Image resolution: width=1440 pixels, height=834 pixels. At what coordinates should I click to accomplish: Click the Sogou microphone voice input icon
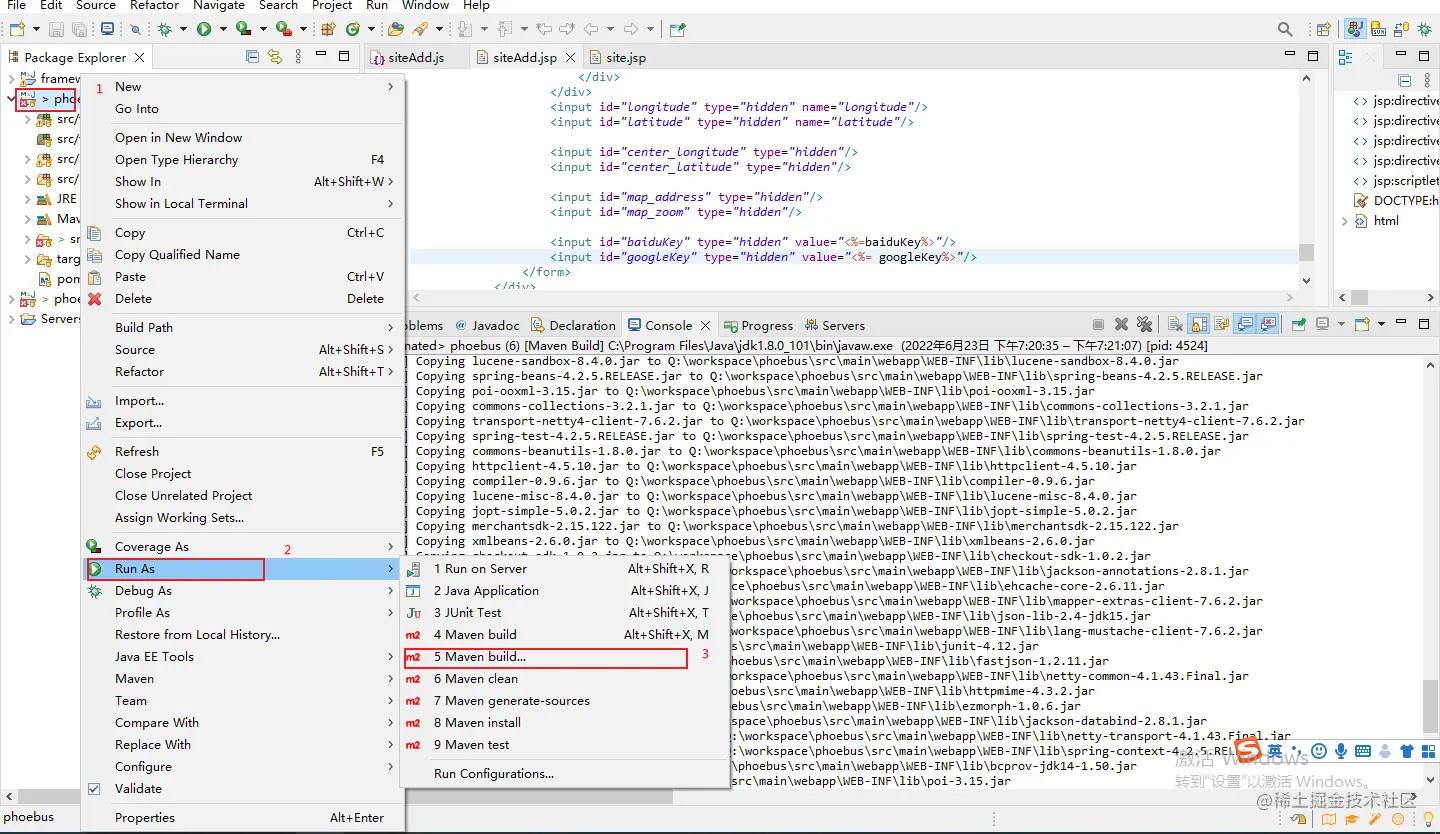[1341, 751]
